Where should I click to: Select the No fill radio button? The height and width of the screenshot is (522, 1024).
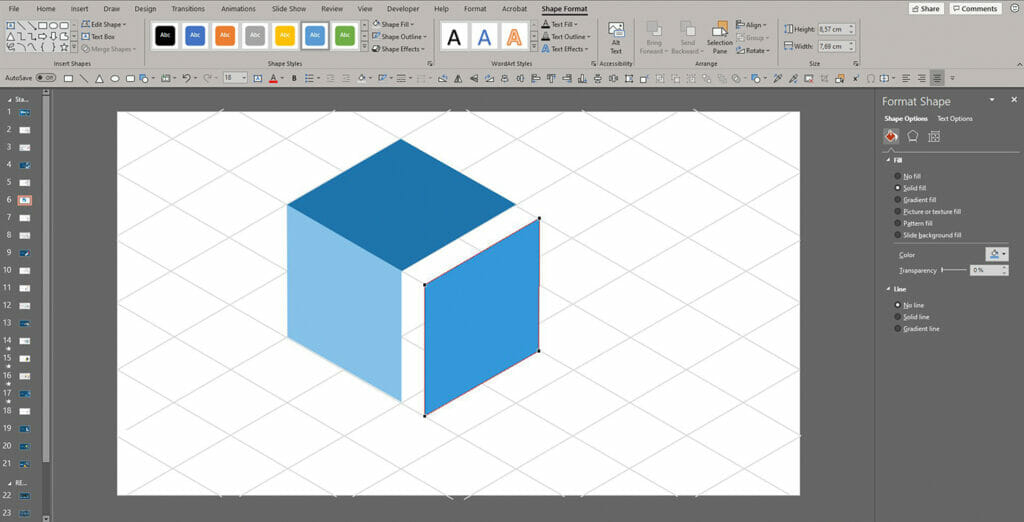(x=897, y=176)
